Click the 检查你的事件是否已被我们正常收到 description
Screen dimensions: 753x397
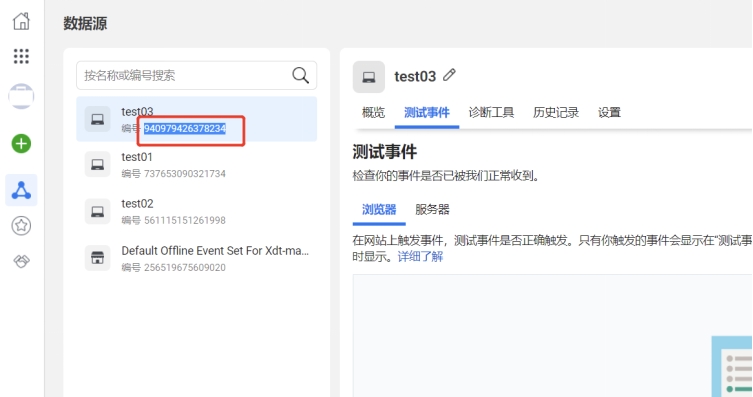(446, 176)
